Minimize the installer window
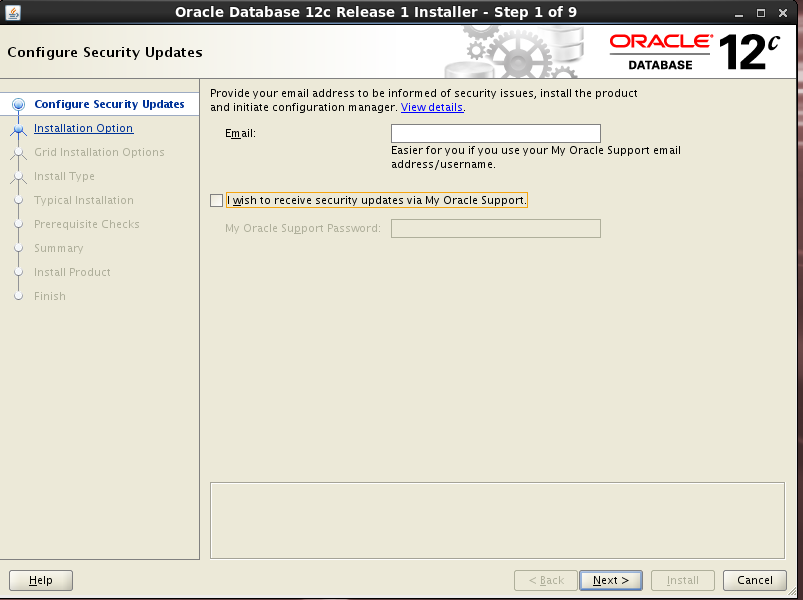 click(738, 13)
